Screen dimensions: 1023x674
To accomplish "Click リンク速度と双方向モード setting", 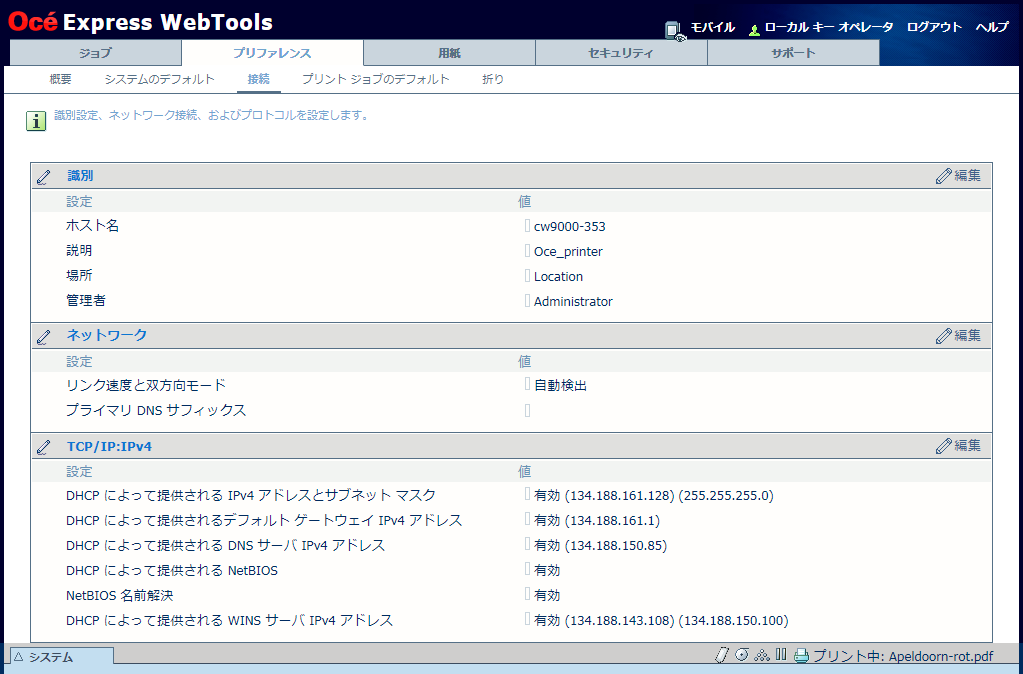I will (x=146, y=386).
